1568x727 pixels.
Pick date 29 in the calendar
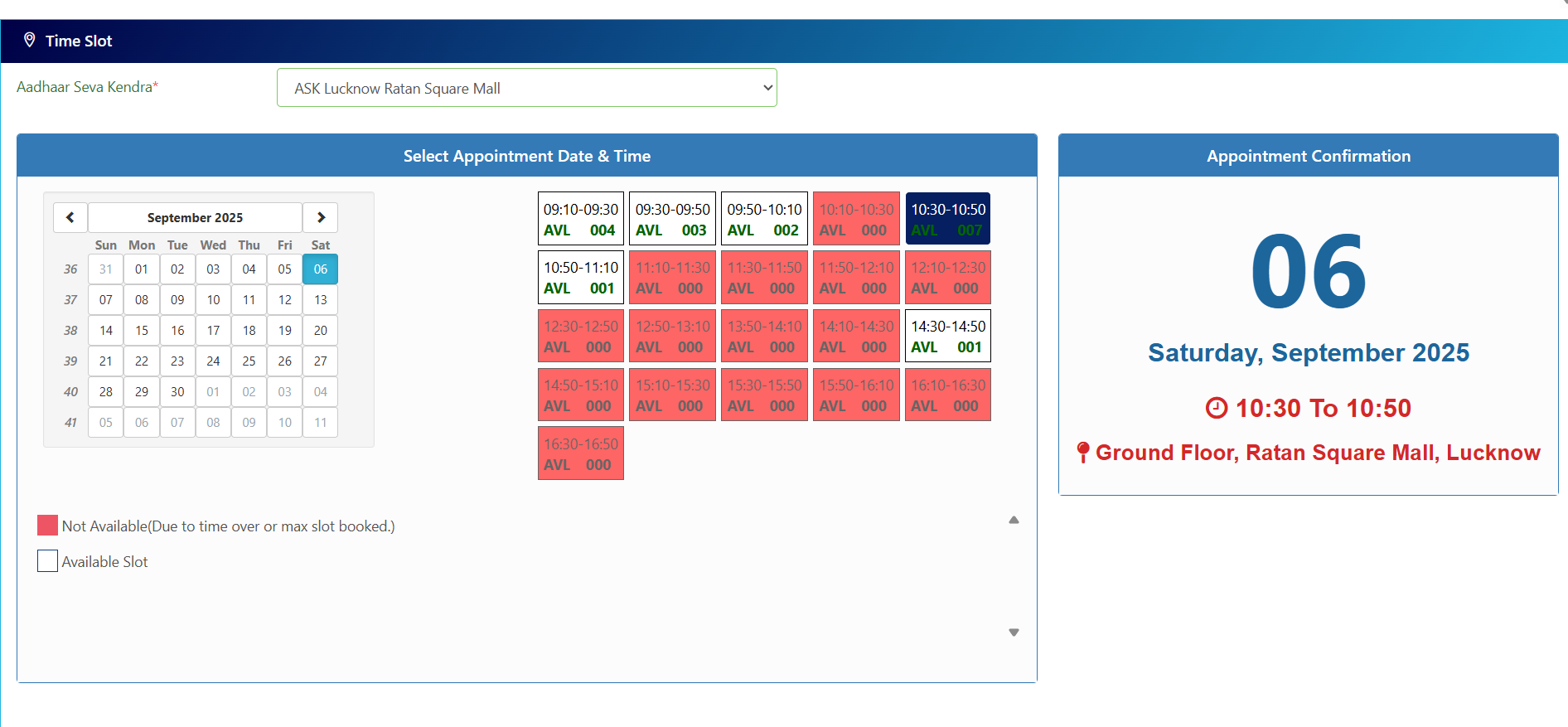click(x=142, y=392)
